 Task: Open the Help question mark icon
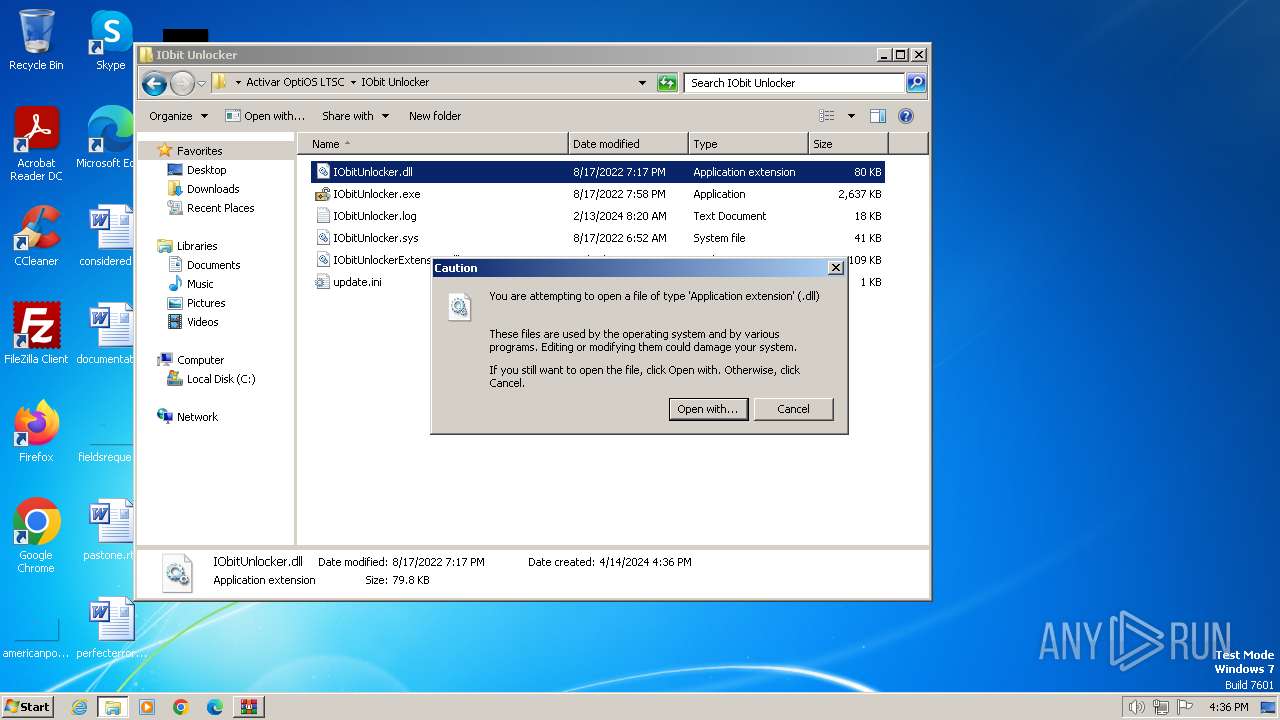[x=906, y=116]
